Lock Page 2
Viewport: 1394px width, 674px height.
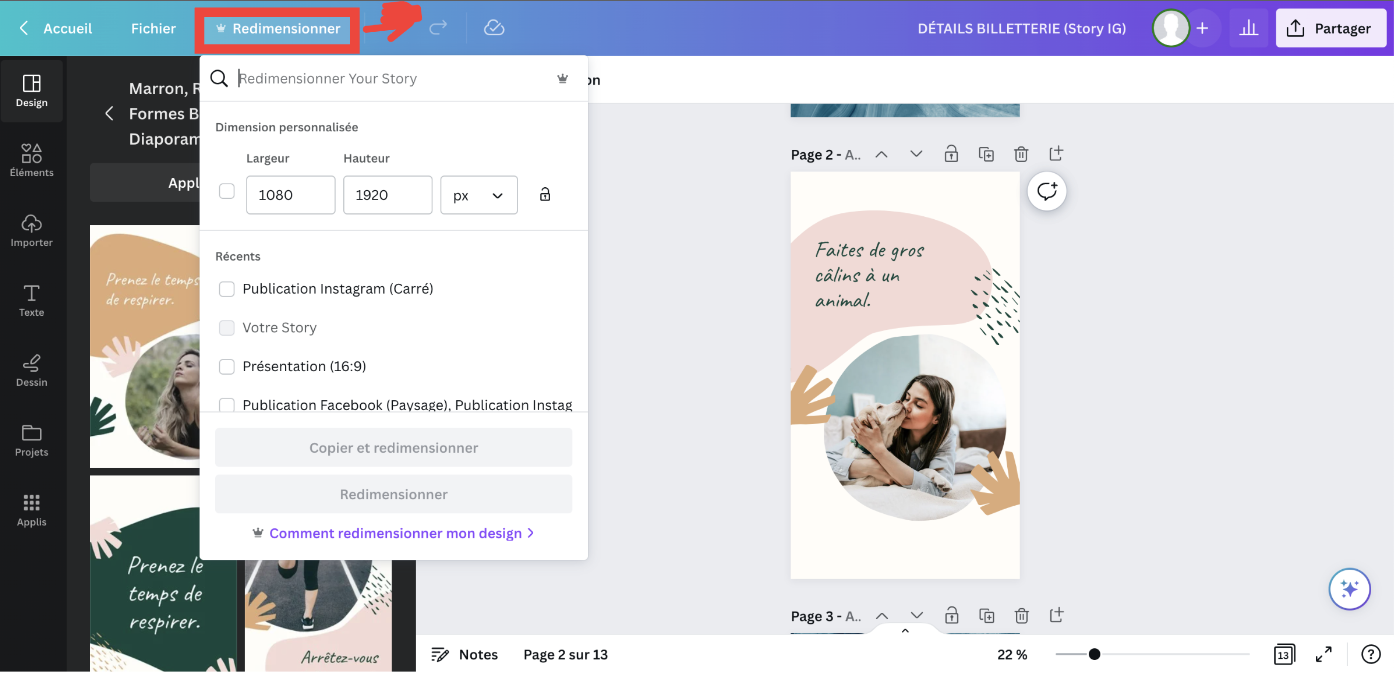[951, 153]
